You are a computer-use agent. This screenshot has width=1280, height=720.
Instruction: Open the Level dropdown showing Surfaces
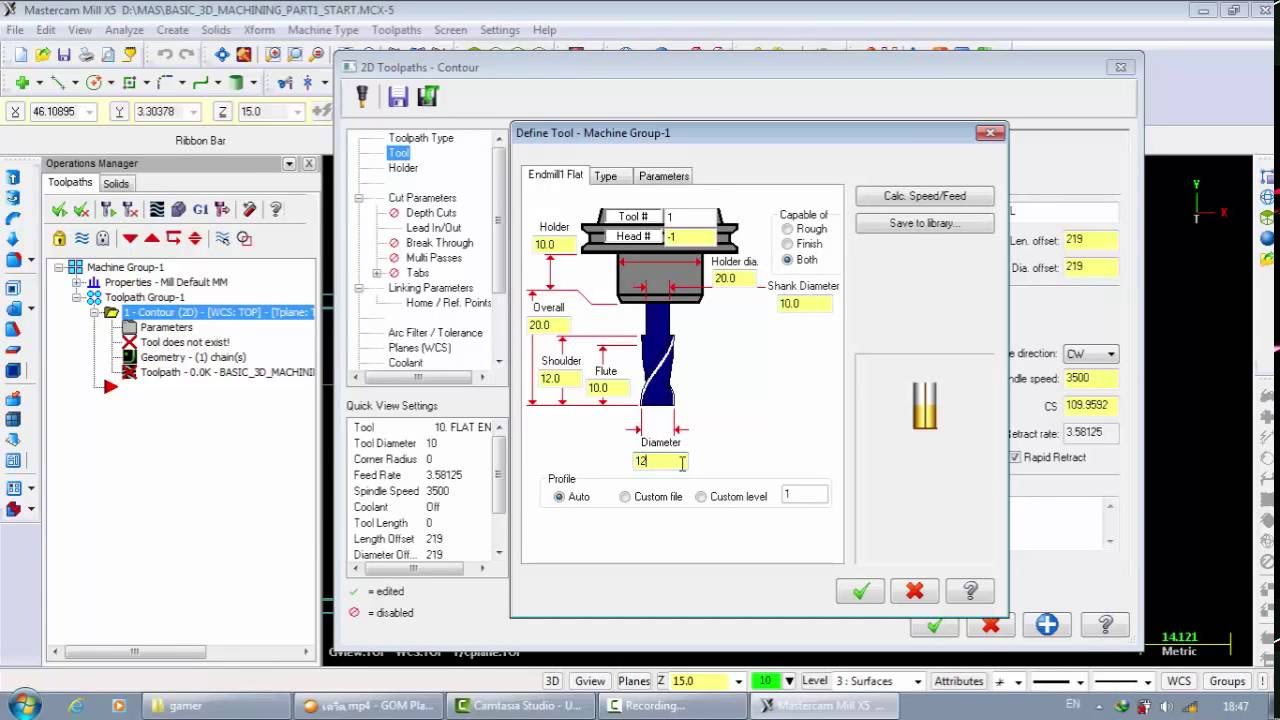(918, 681)
